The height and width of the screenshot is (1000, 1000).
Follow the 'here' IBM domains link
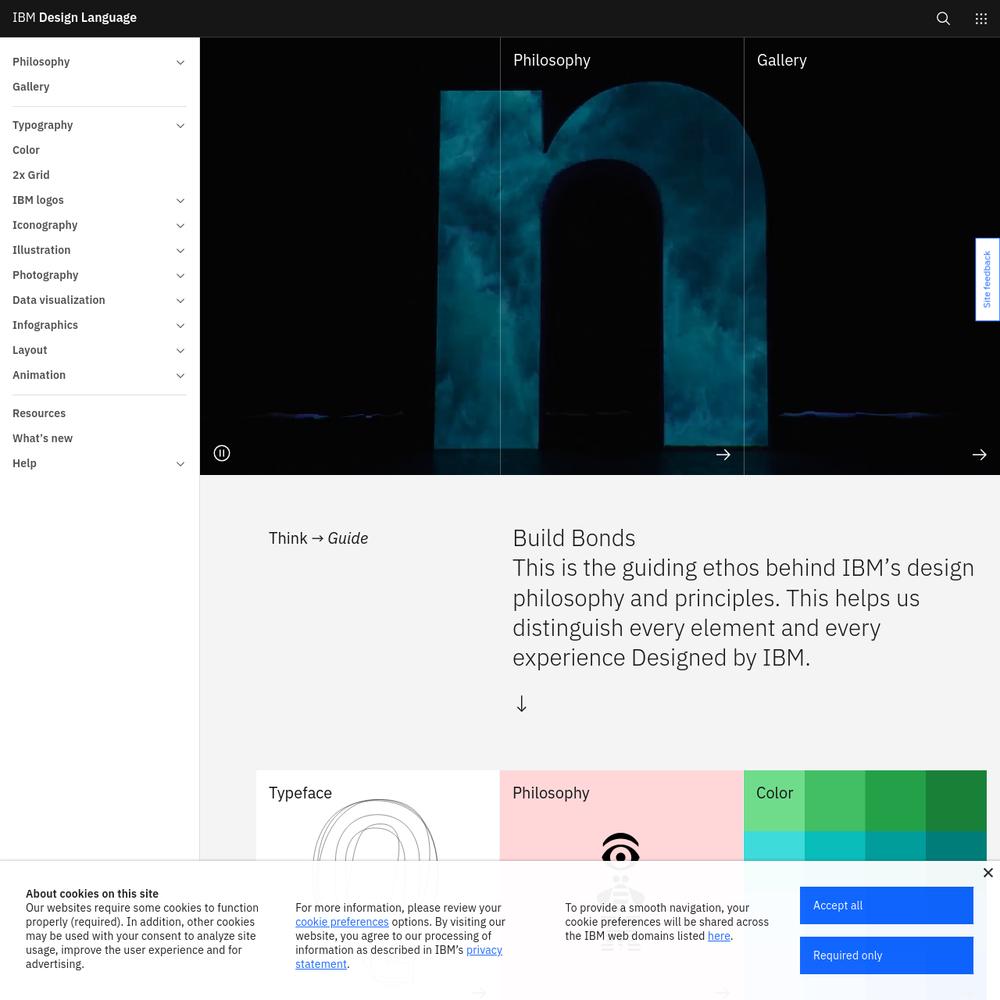coord(719,936)
